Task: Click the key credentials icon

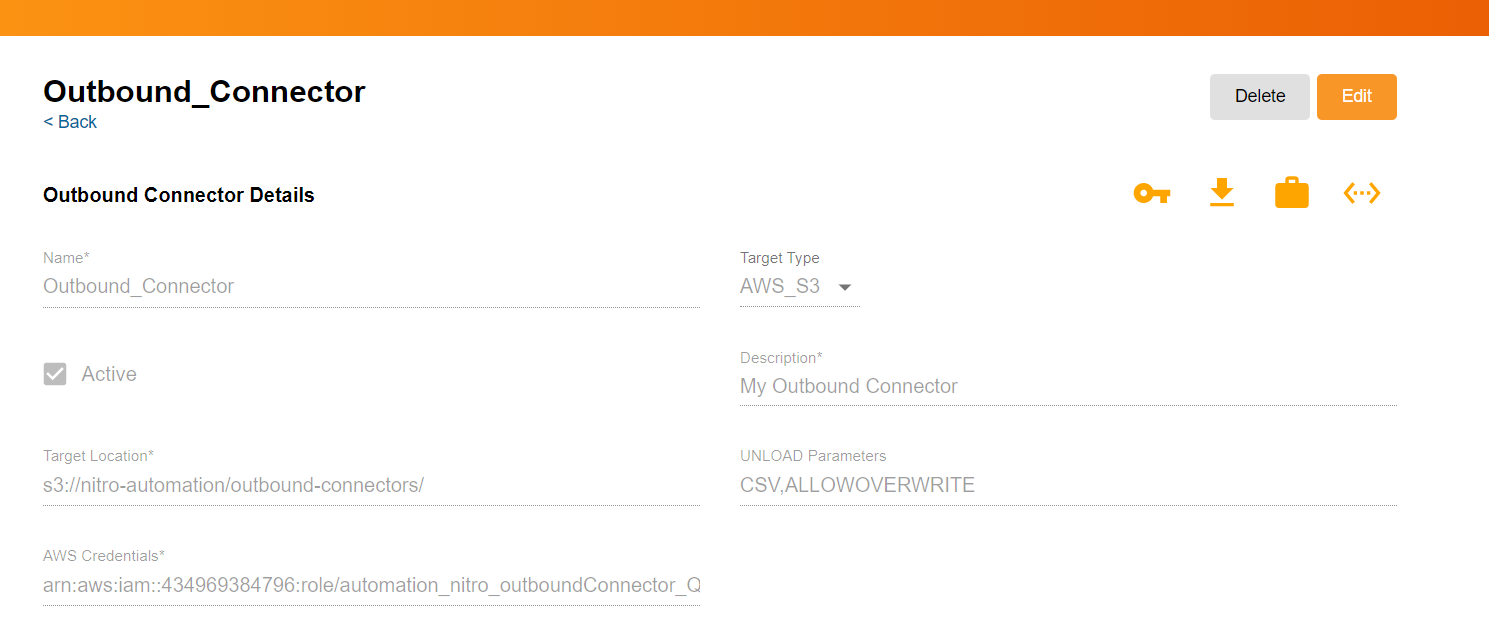Action: coord(1151,193)
